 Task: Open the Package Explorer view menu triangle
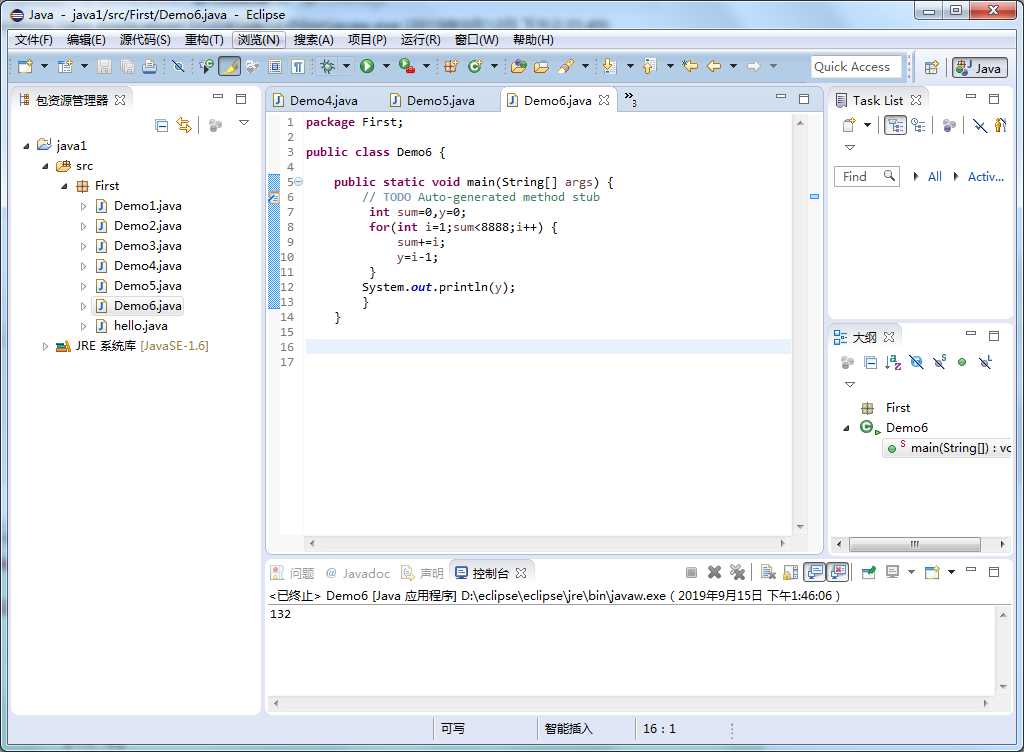(x=244, y=123)
